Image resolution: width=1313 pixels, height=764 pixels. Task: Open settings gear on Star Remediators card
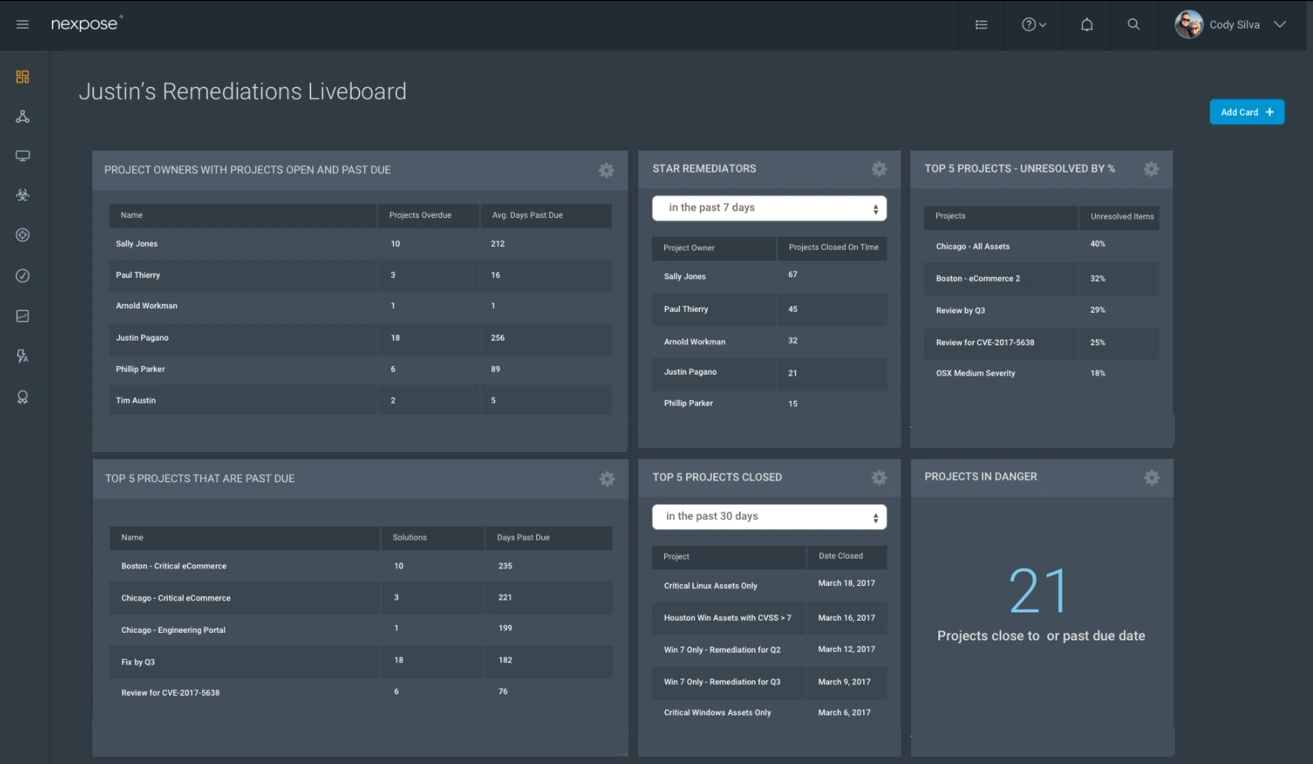click(879, 169)
